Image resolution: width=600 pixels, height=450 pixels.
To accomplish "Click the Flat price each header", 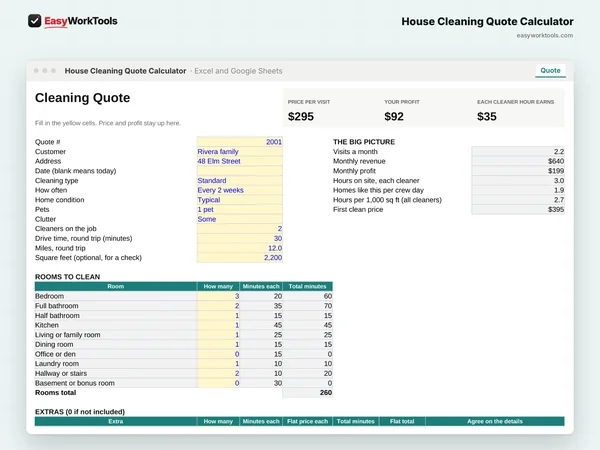I will (x=308, y=421).
